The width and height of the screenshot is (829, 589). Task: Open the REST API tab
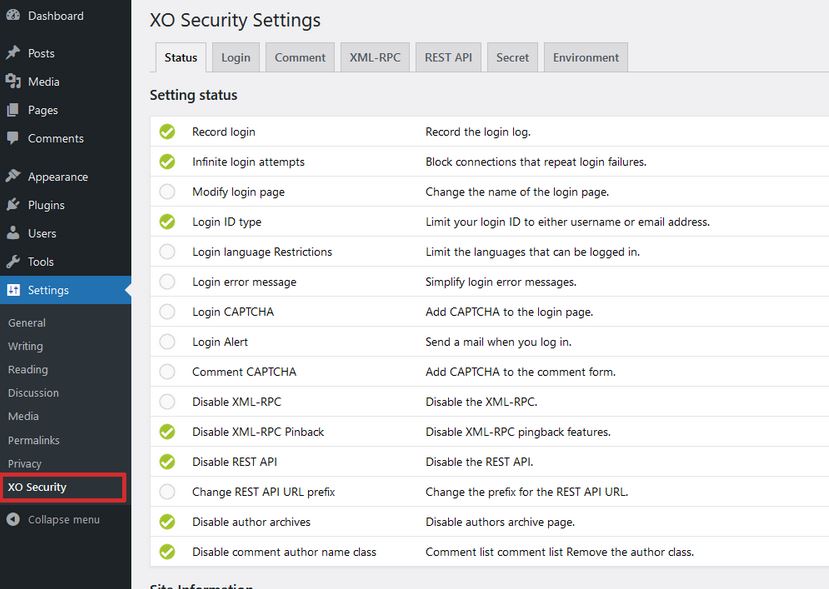pyautogui.click(x=448, y=57)
